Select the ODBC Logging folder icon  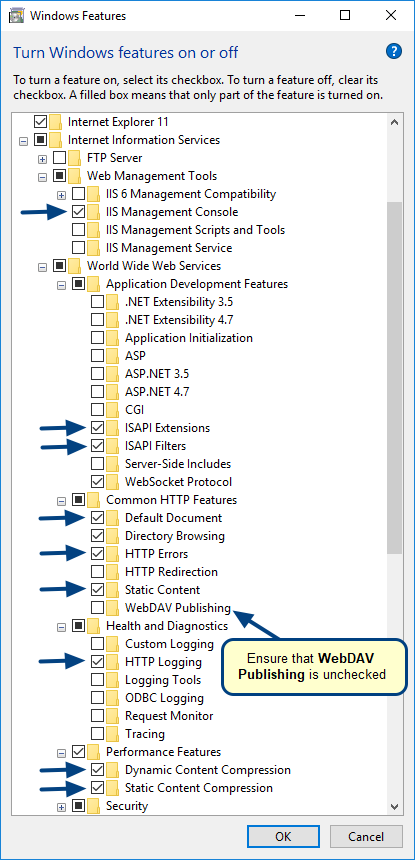[112, 698]
